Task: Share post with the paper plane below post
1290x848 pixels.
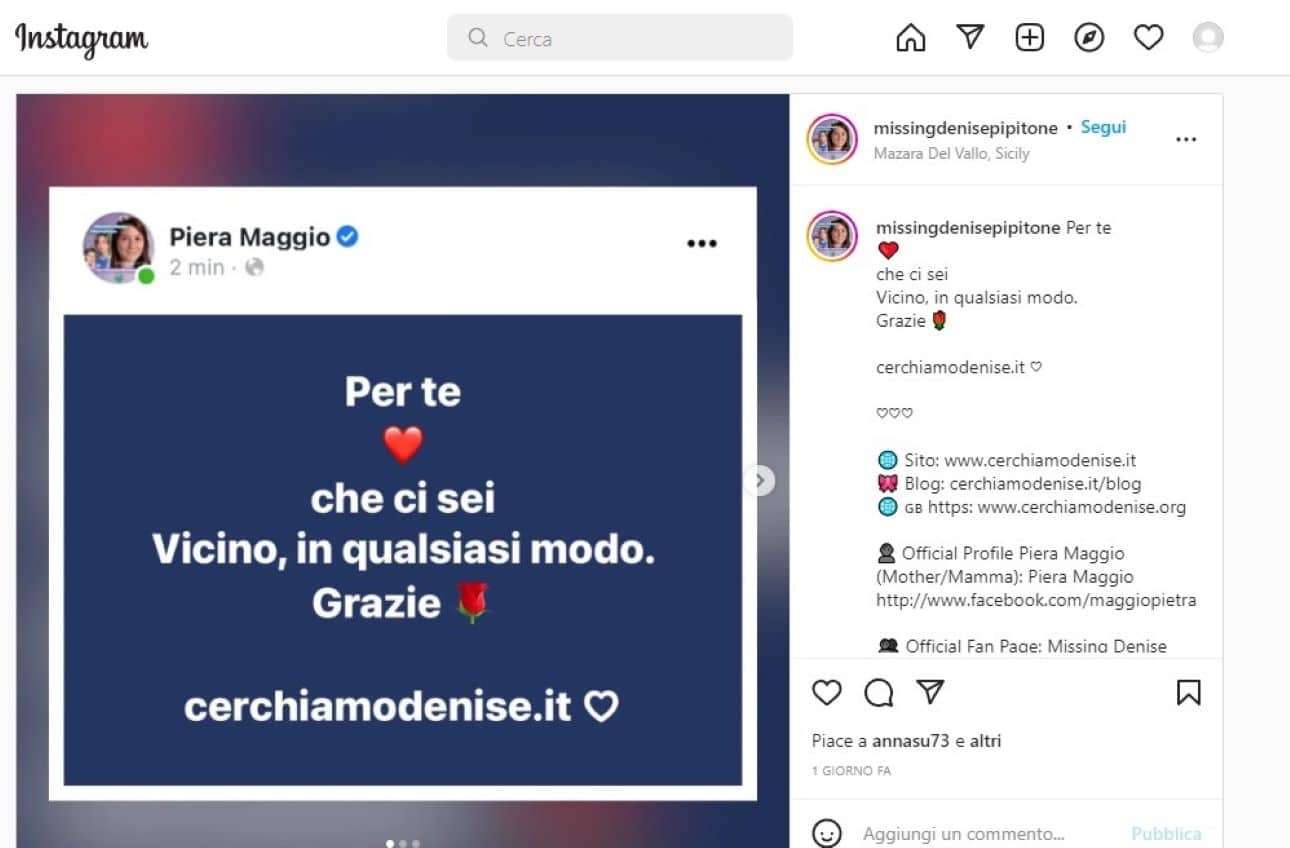Action: (x=930, y=692)
